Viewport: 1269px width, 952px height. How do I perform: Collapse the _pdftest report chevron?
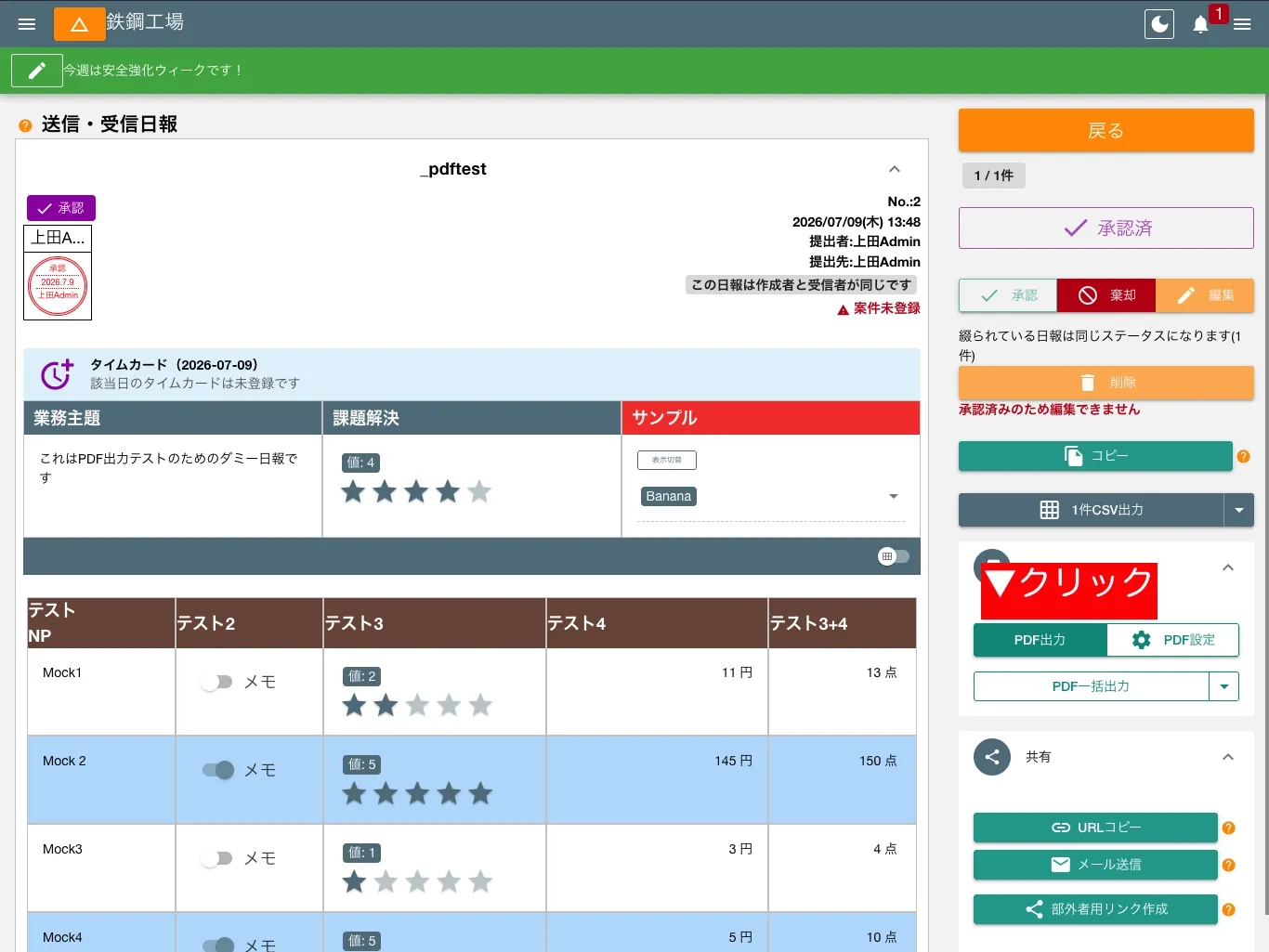tap(895, 169)
